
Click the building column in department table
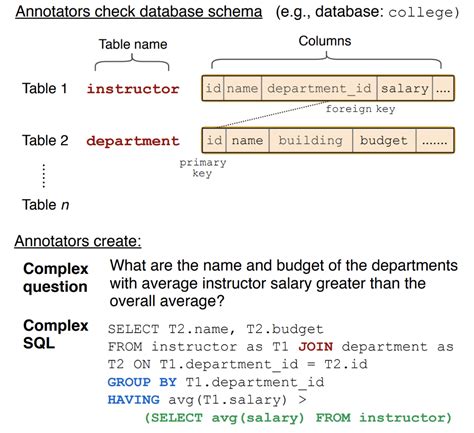[x=310, y=140]
